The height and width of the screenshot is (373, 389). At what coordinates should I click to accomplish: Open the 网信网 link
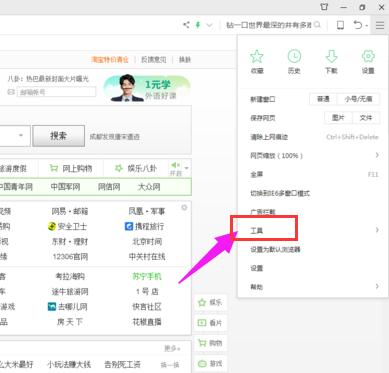point(109,187)
